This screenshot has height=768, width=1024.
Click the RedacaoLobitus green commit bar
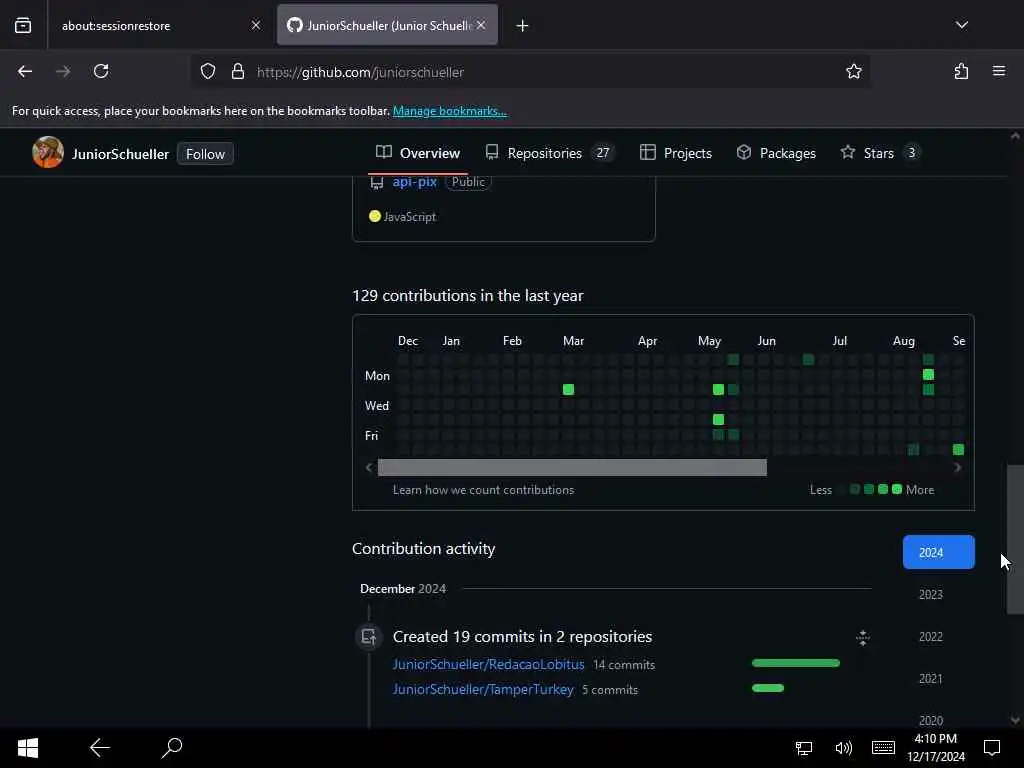pyautogui.click(x=795, y=664)
